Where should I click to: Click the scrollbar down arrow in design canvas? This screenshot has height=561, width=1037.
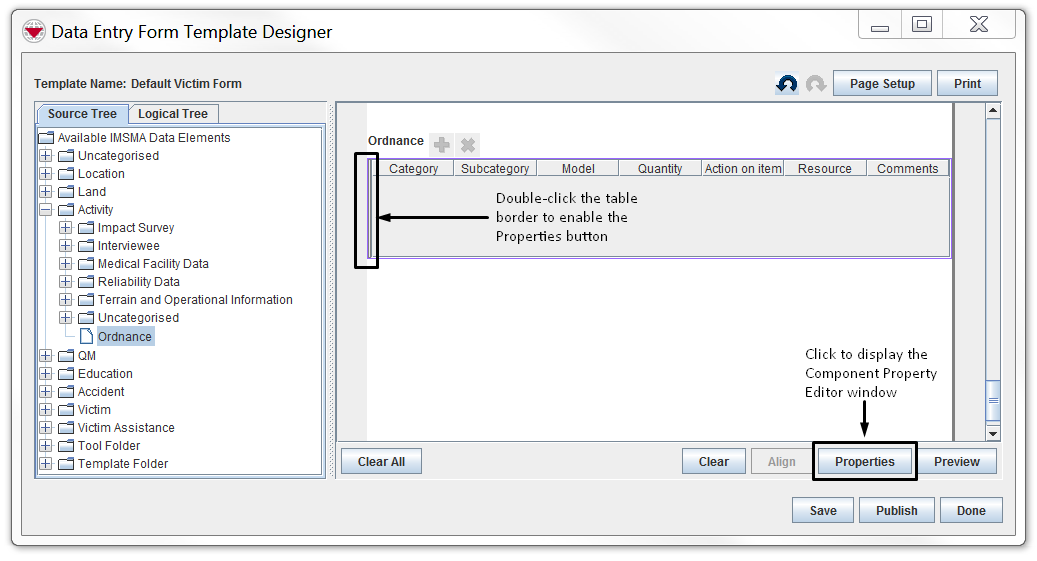(993, 433)
